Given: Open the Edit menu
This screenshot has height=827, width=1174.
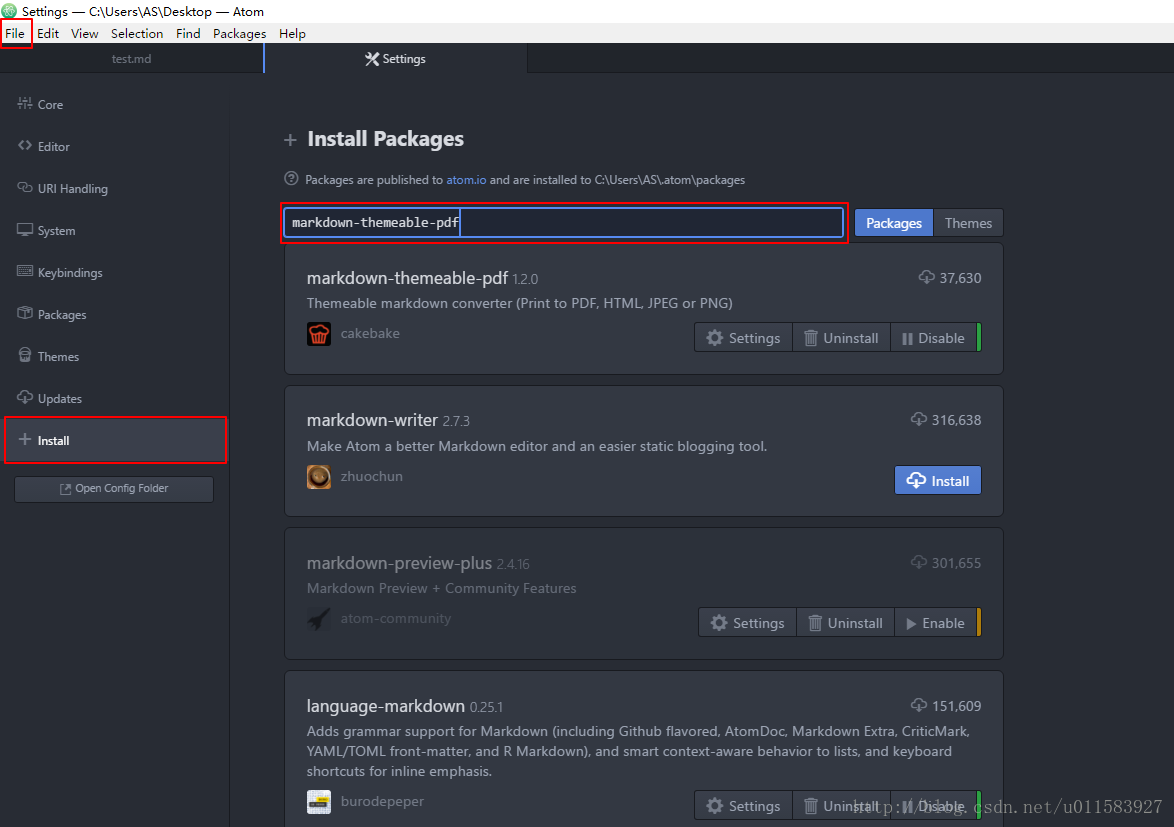Looking at the screenshot, I should click(48, 34).
